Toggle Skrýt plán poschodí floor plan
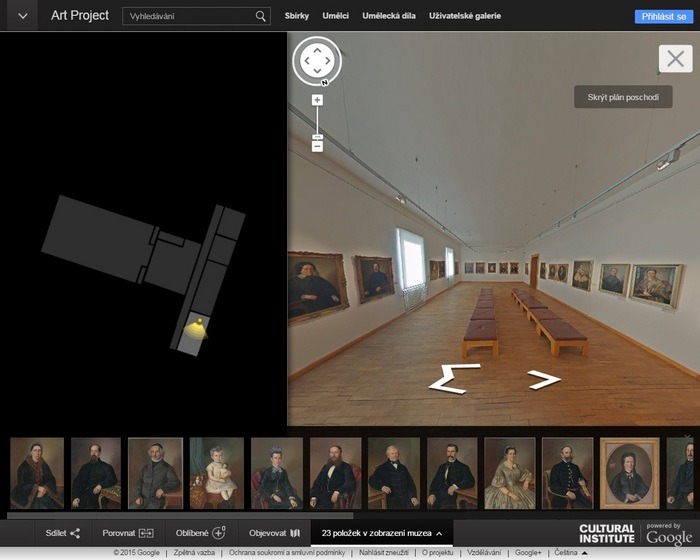Viewport: 700px width, 560px height. 623,97
